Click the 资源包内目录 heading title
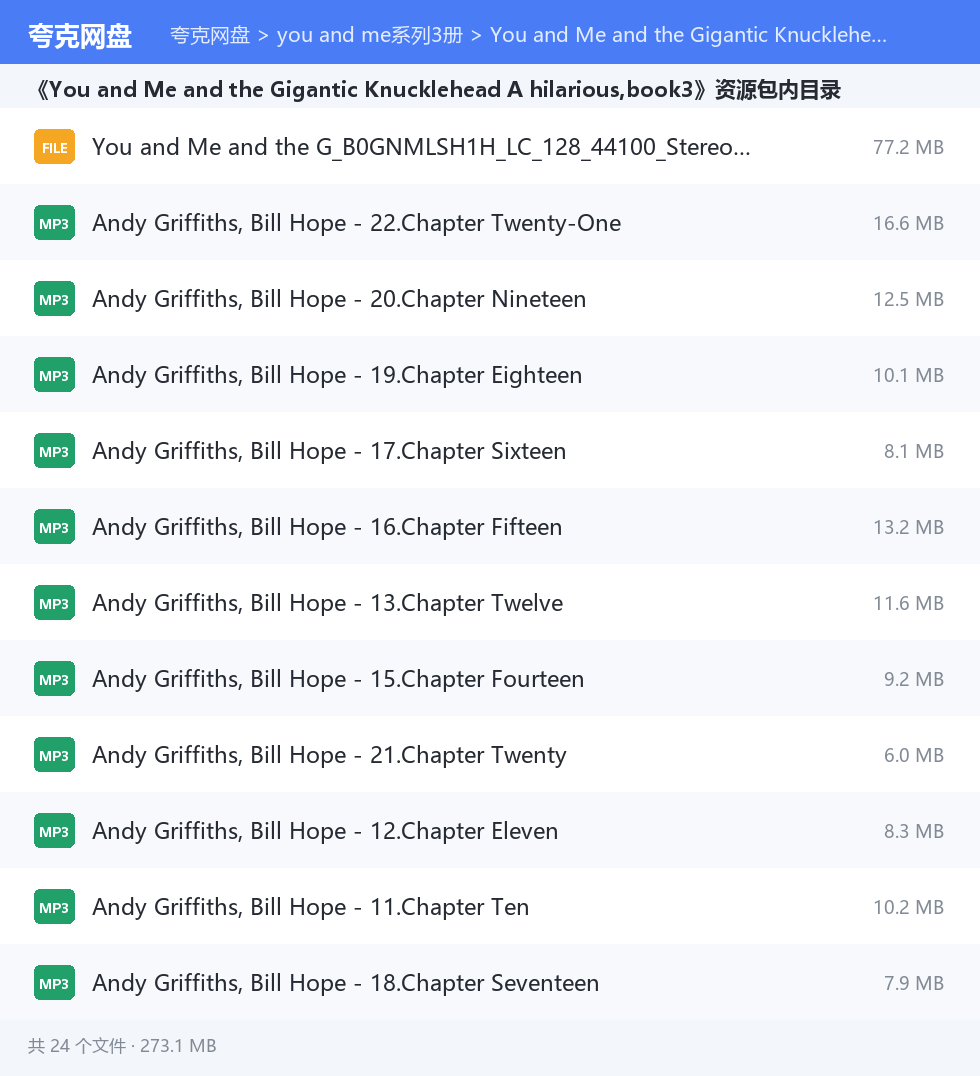This screenshot has height=1076, width=980. (439, 89)
